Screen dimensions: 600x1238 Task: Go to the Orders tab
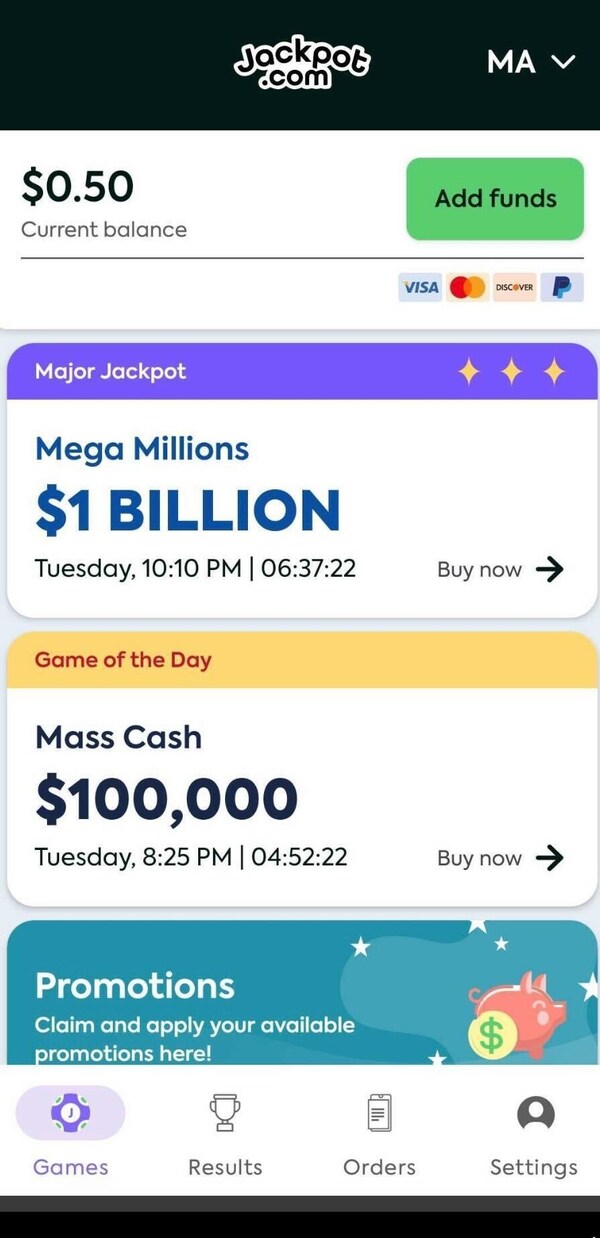pyautogui.click(x=379, y=1131)
